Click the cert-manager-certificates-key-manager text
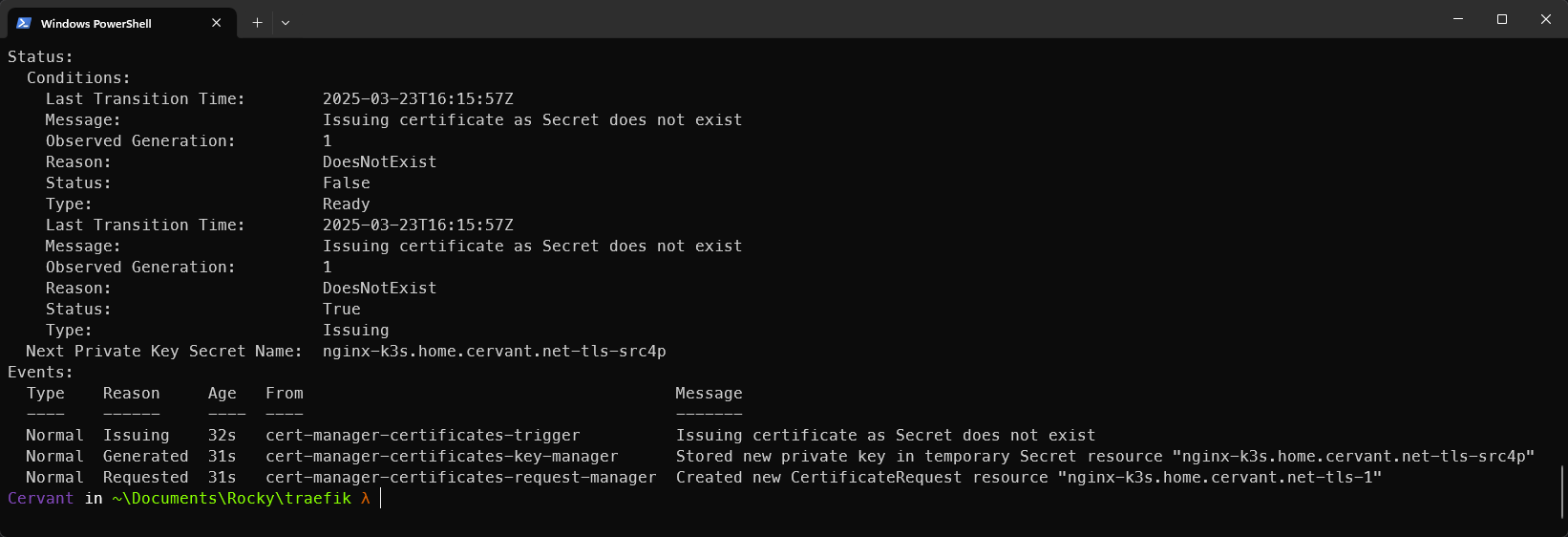1568x537 pixels. click(x=441, y=457)
